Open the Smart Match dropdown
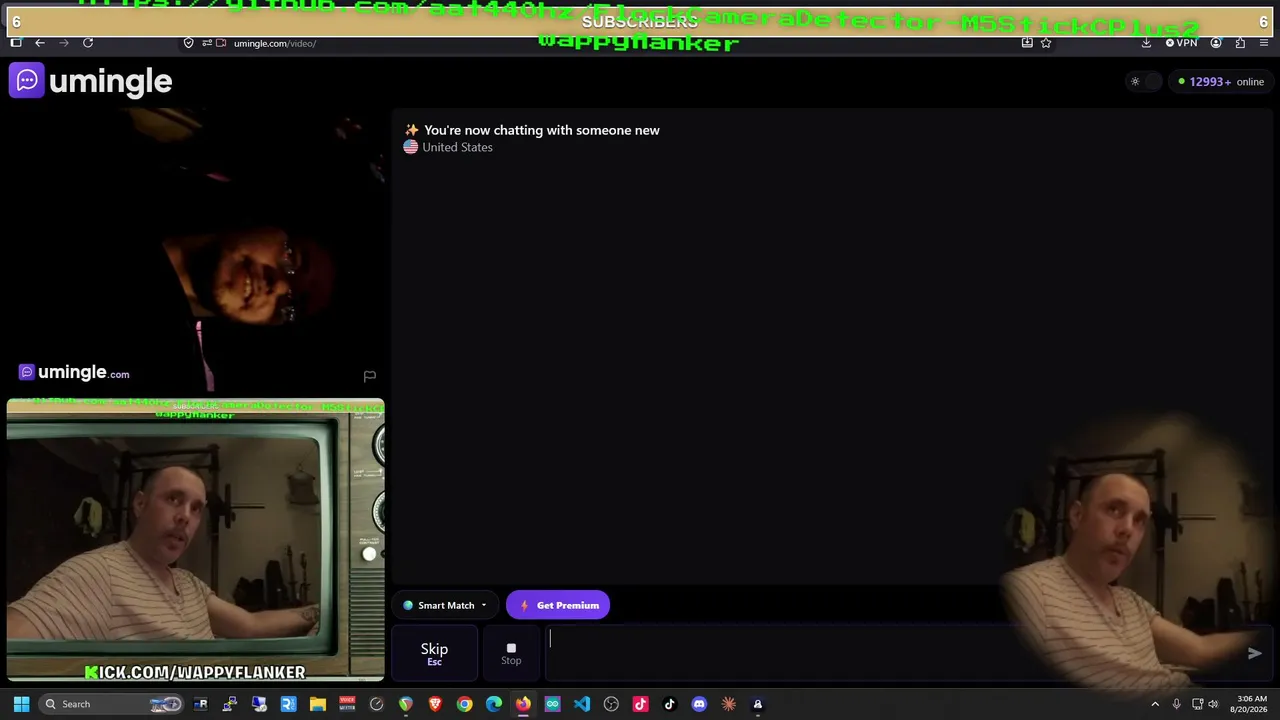1280x720 pixels. (445, 605)
